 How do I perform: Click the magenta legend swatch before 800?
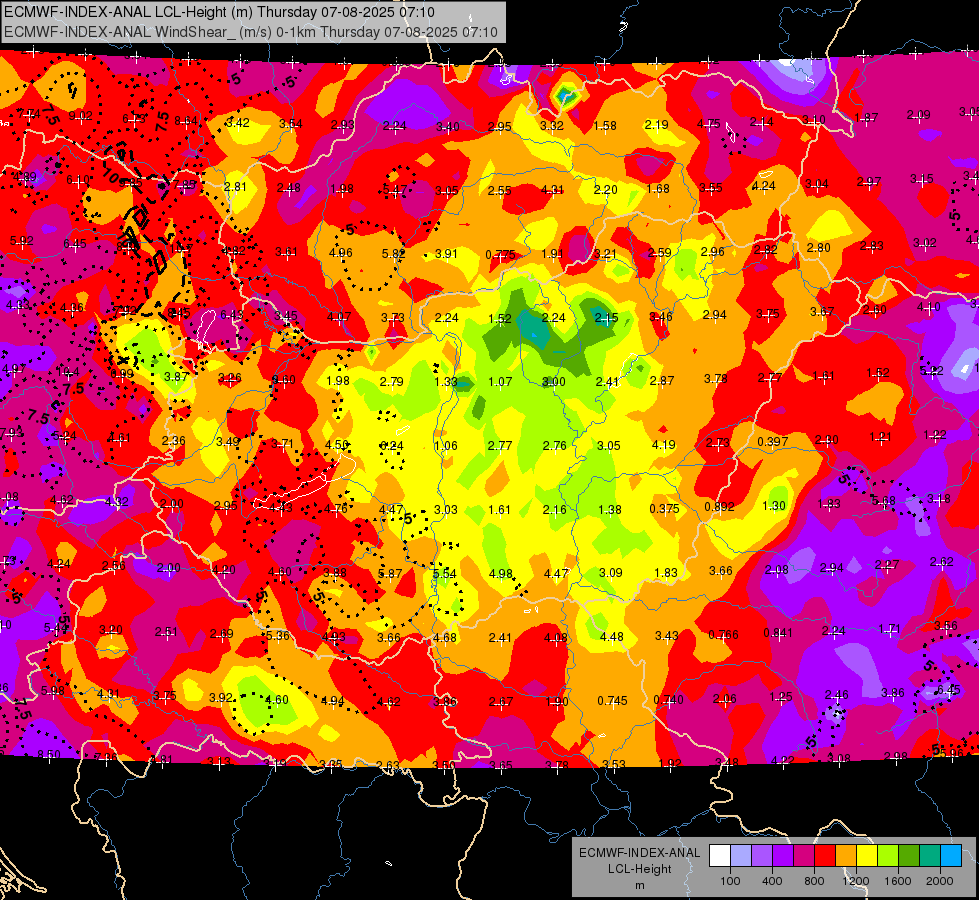[x=804, y=856]
